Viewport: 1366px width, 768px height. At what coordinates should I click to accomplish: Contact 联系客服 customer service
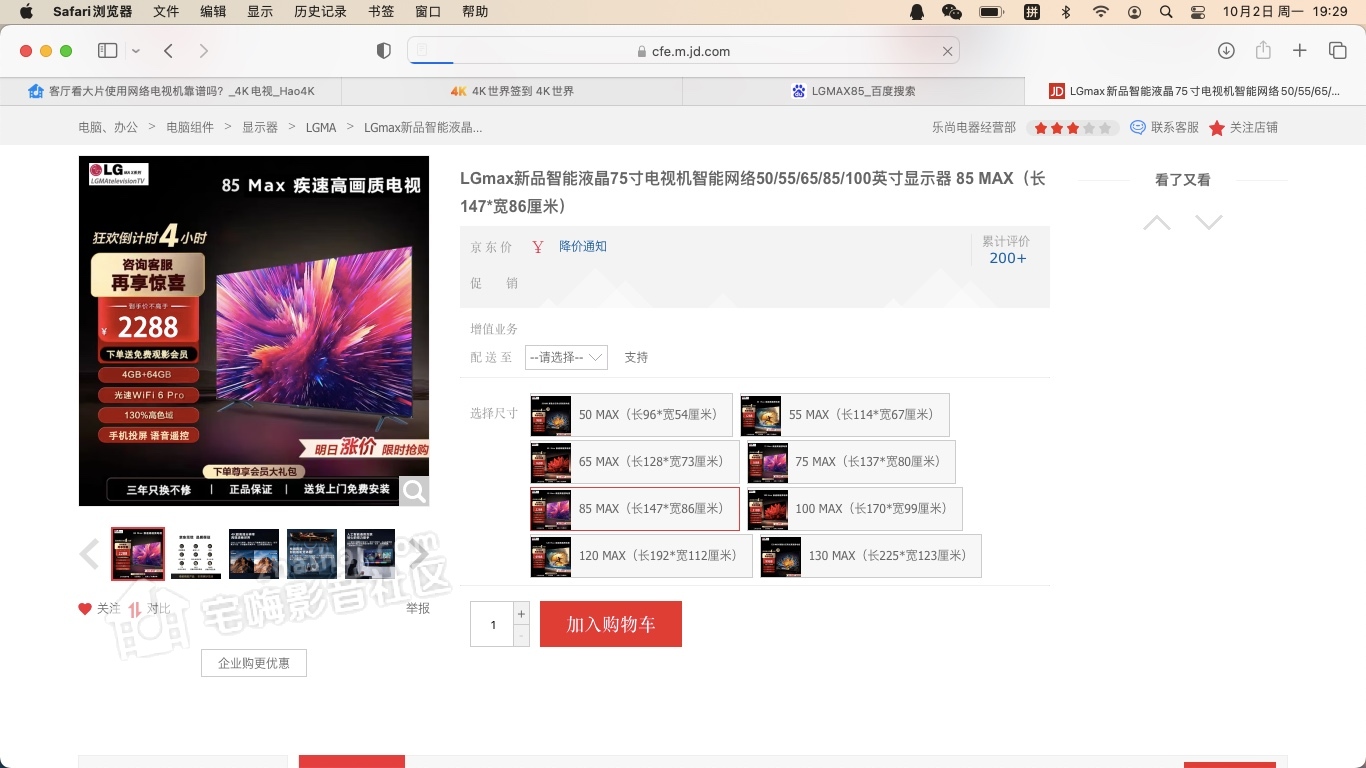click(x=1165, y=128)
